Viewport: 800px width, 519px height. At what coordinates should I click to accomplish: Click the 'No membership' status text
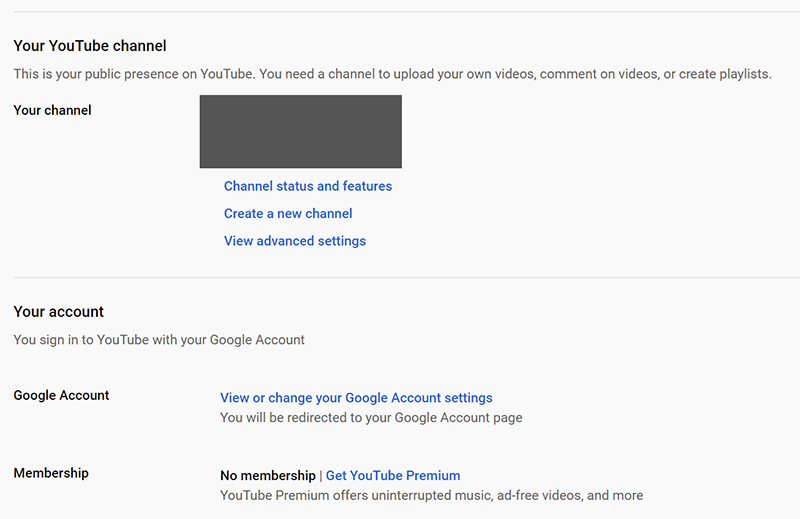pos(268,476)
